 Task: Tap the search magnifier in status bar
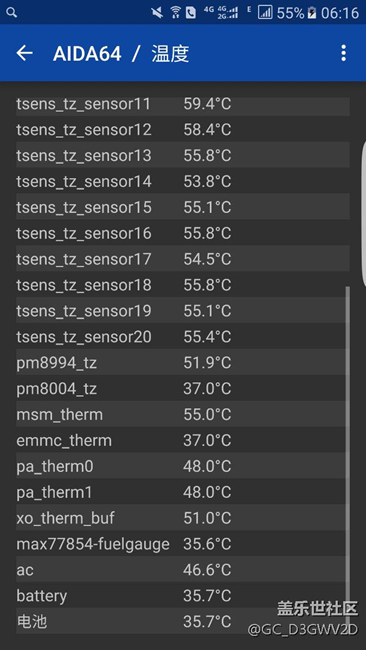click(11, 12)
